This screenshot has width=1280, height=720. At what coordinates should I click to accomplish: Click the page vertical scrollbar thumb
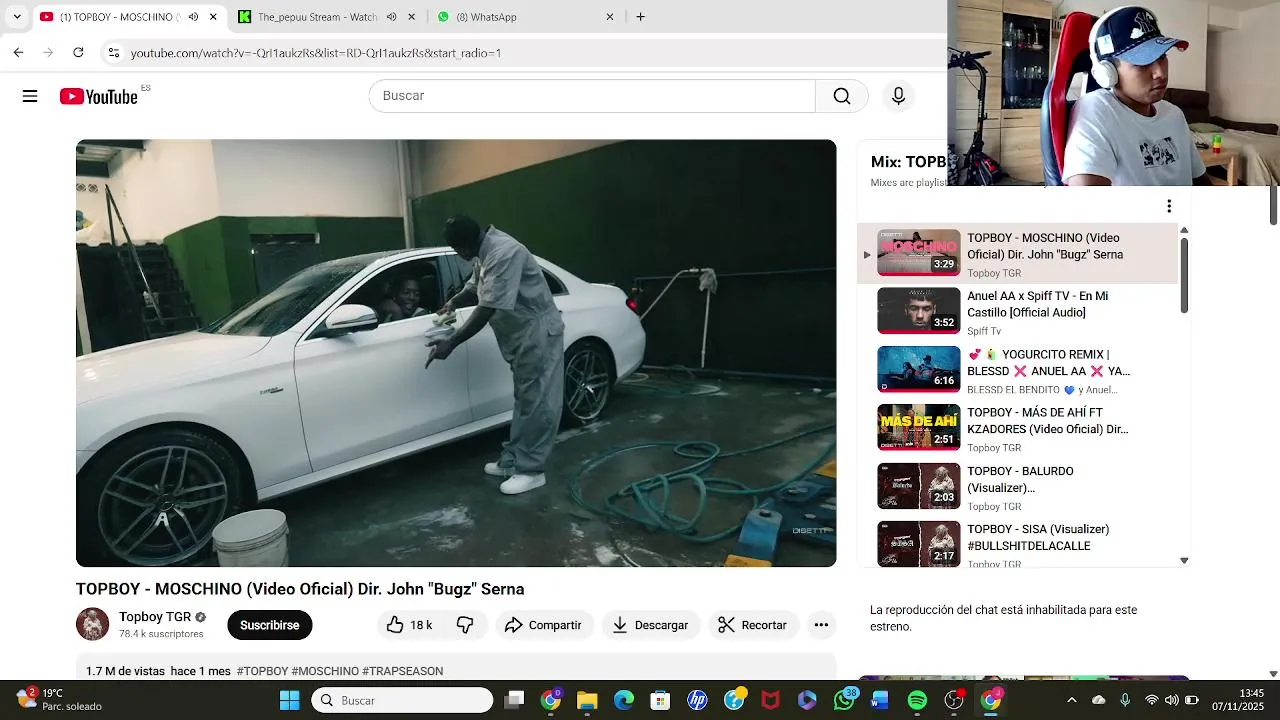pos(1273,205)
